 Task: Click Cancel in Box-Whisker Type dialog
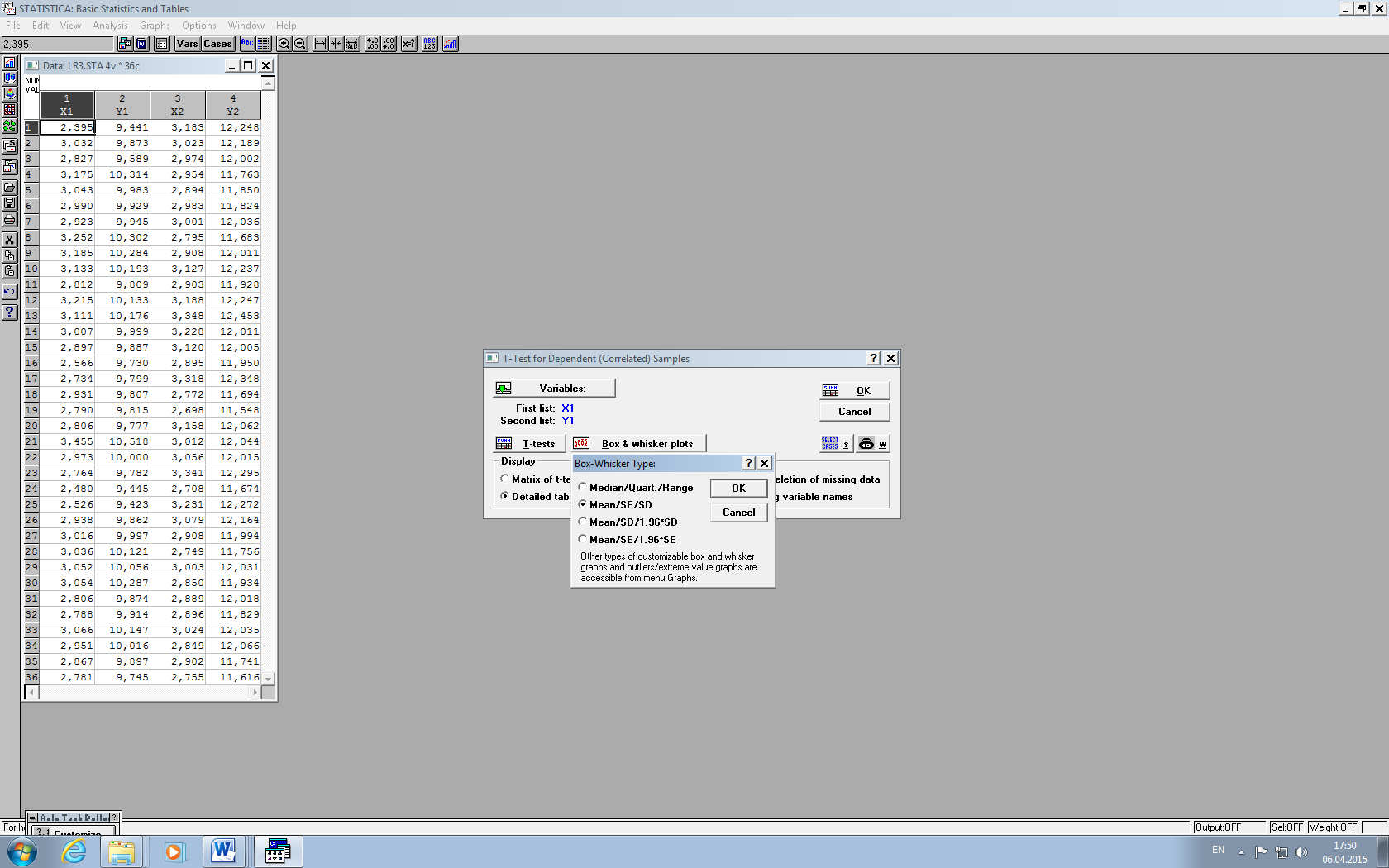[739, 513]
